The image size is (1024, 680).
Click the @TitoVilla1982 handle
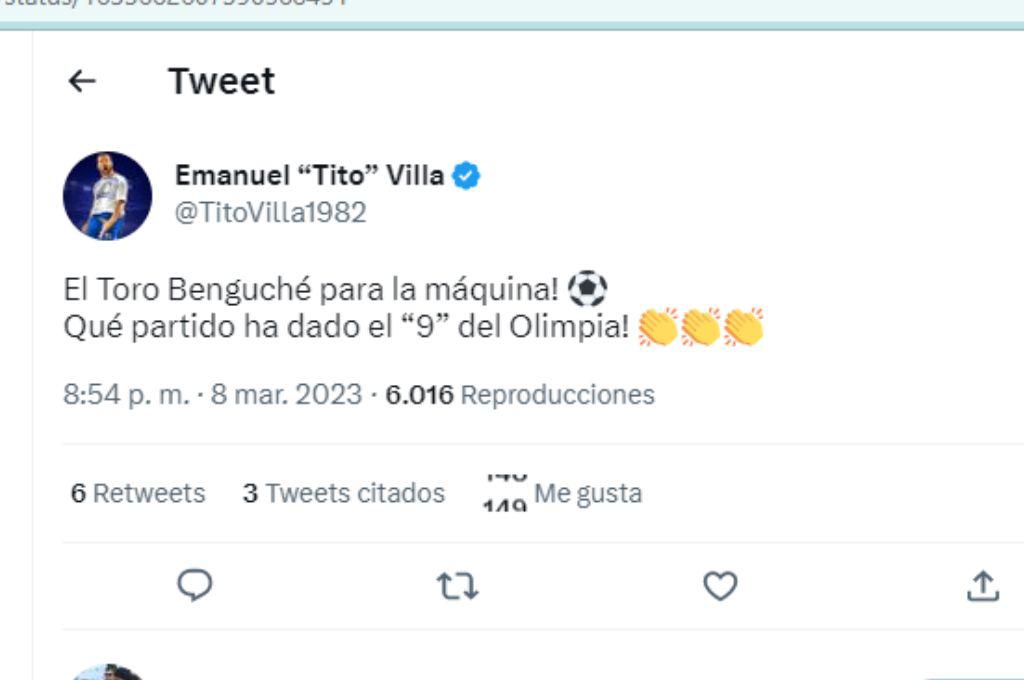tap(271, 212)
